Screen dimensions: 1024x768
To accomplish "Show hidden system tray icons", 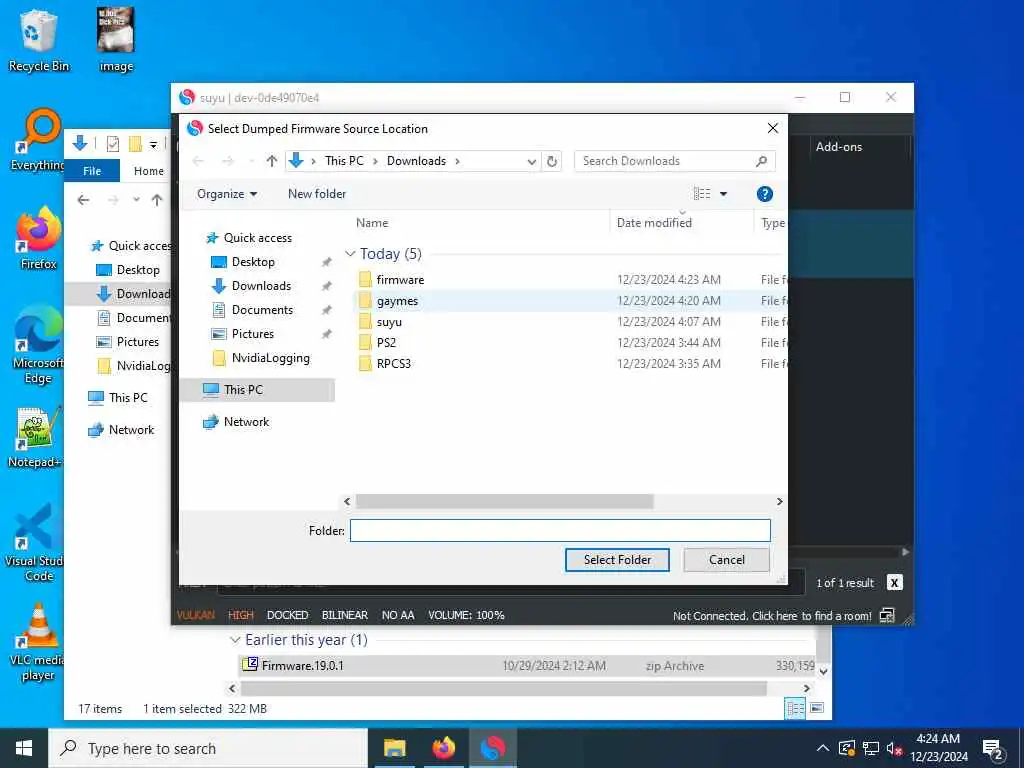I will tap(823, 748).
